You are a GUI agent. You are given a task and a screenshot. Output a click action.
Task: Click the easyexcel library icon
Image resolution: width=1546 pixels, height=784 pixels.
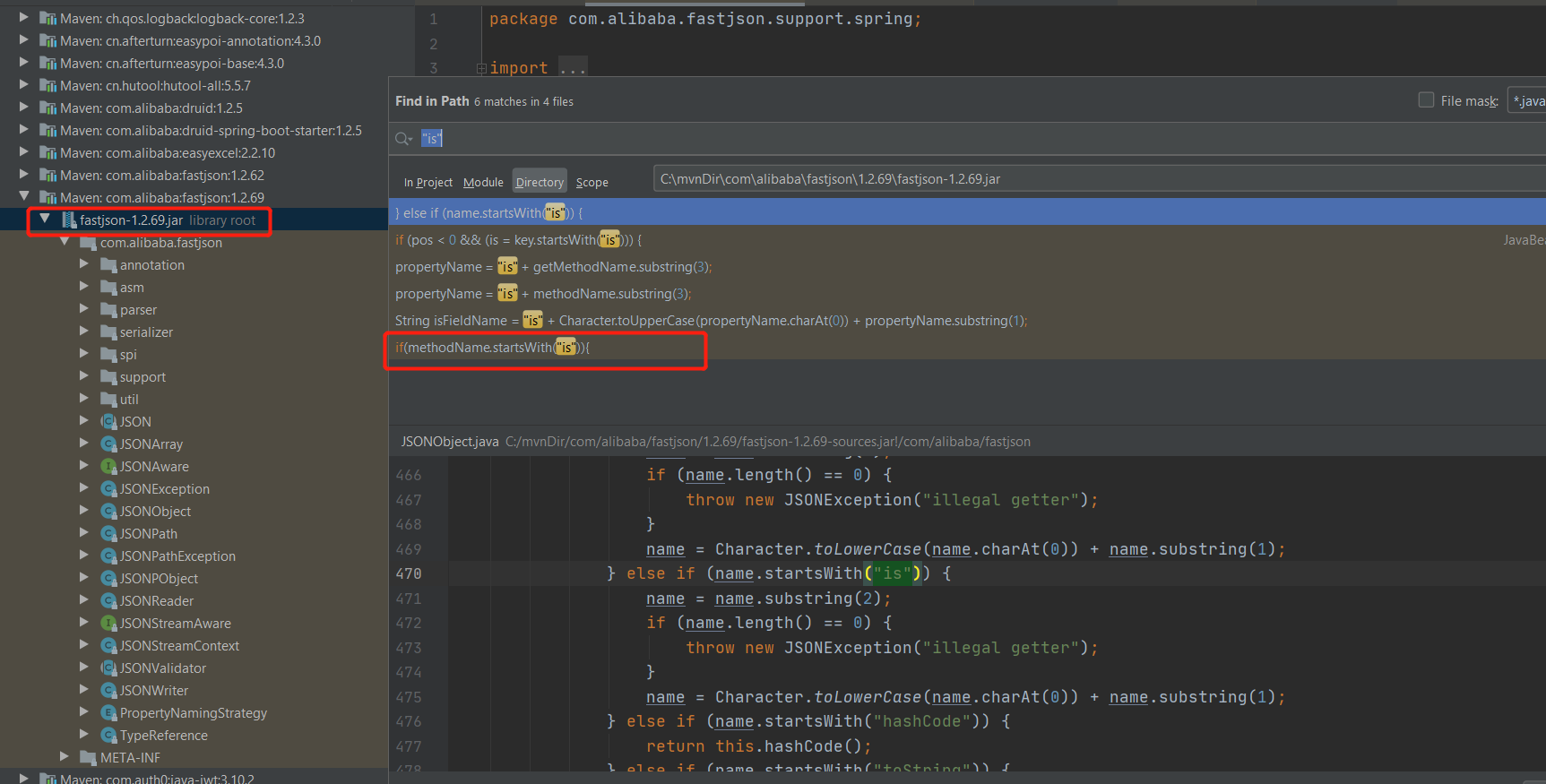click(48, 152)
